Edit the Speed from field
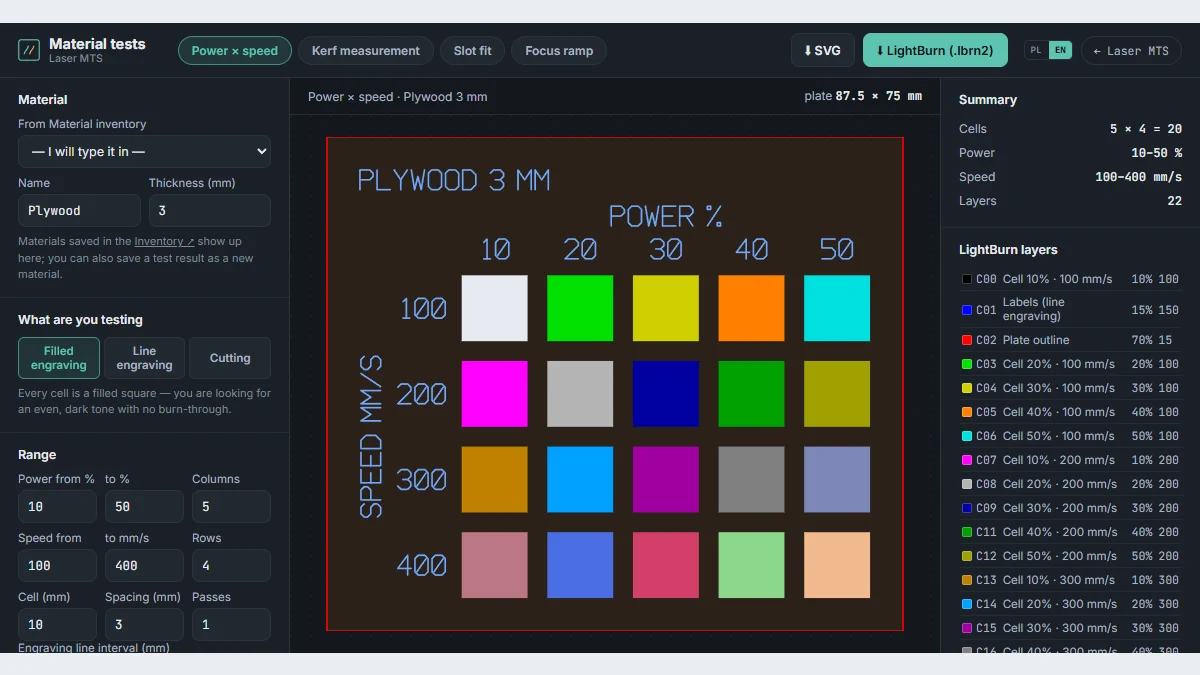Viewport: 1200px width, 675px height. (57, 565)
